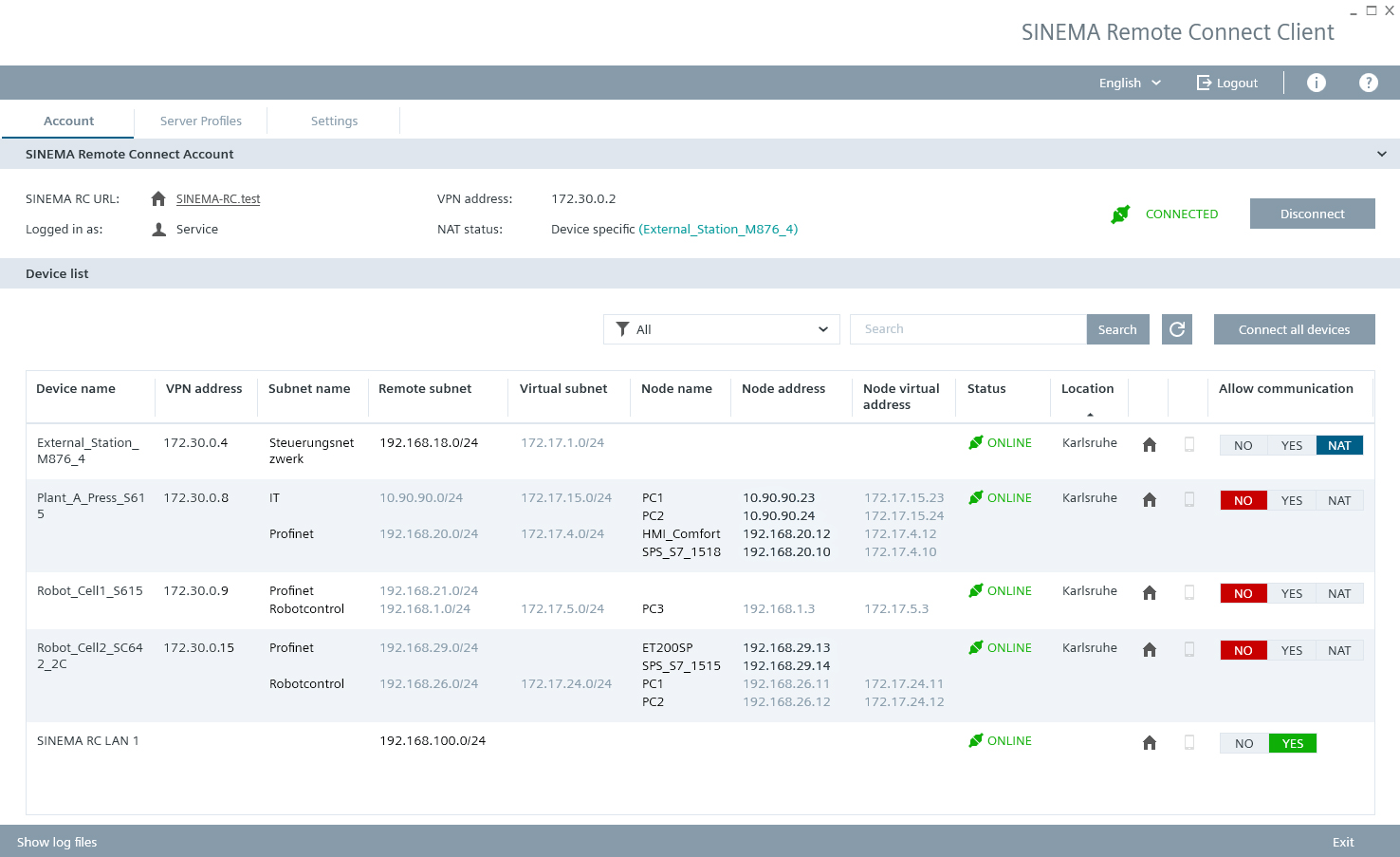Set Plant_A_Press_S615 communication to NAT
This screenshot has height=857, width=1400.
tap(1339, 499)
